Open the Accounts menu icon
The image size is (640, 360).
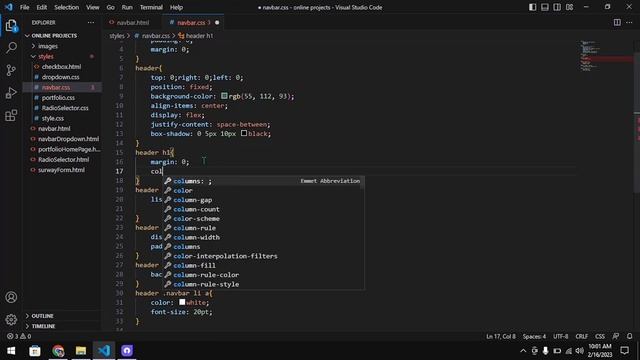(11, 297)
